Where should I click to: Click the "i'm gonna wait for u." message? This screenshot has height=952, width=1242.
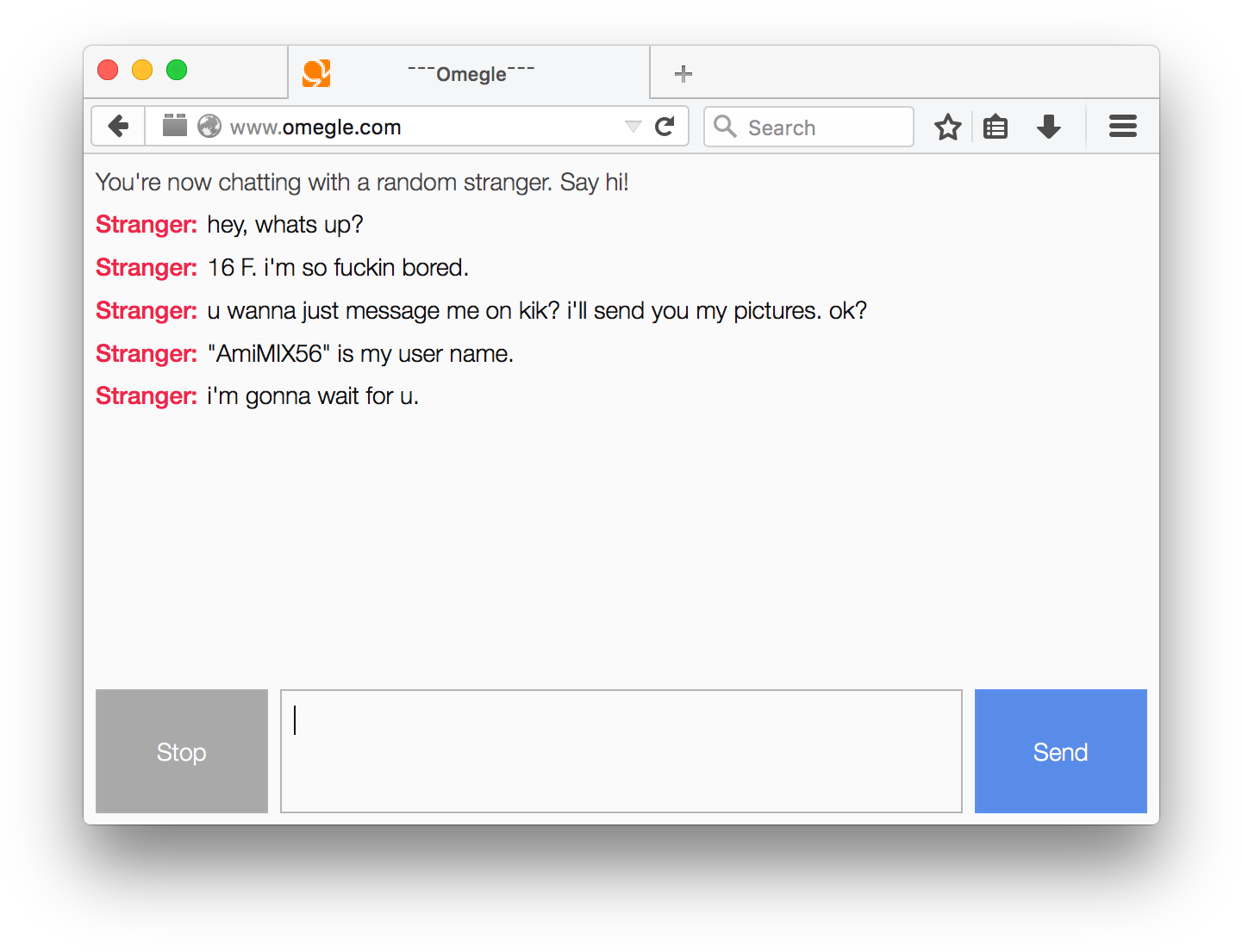coord(313,396)
